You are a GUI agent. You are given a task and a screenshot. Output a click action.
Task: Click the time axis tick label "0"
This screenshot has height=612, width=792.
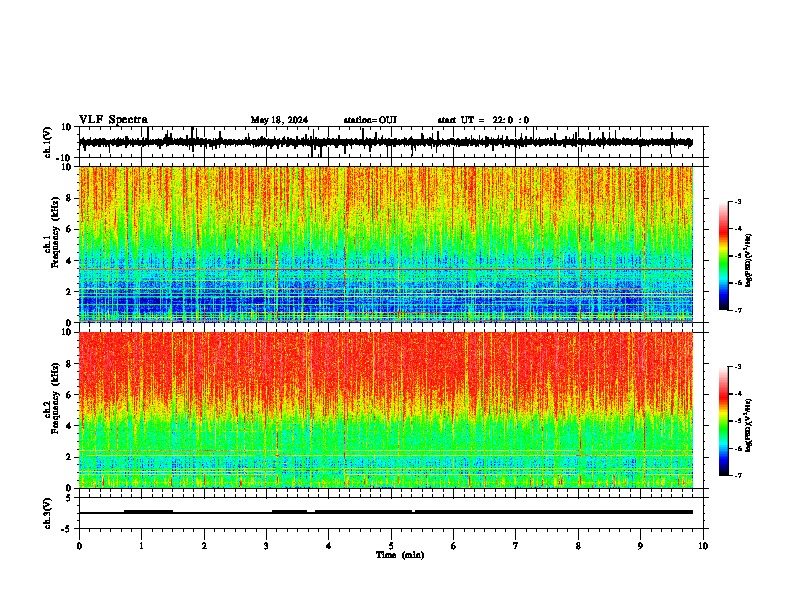point(79,546)
